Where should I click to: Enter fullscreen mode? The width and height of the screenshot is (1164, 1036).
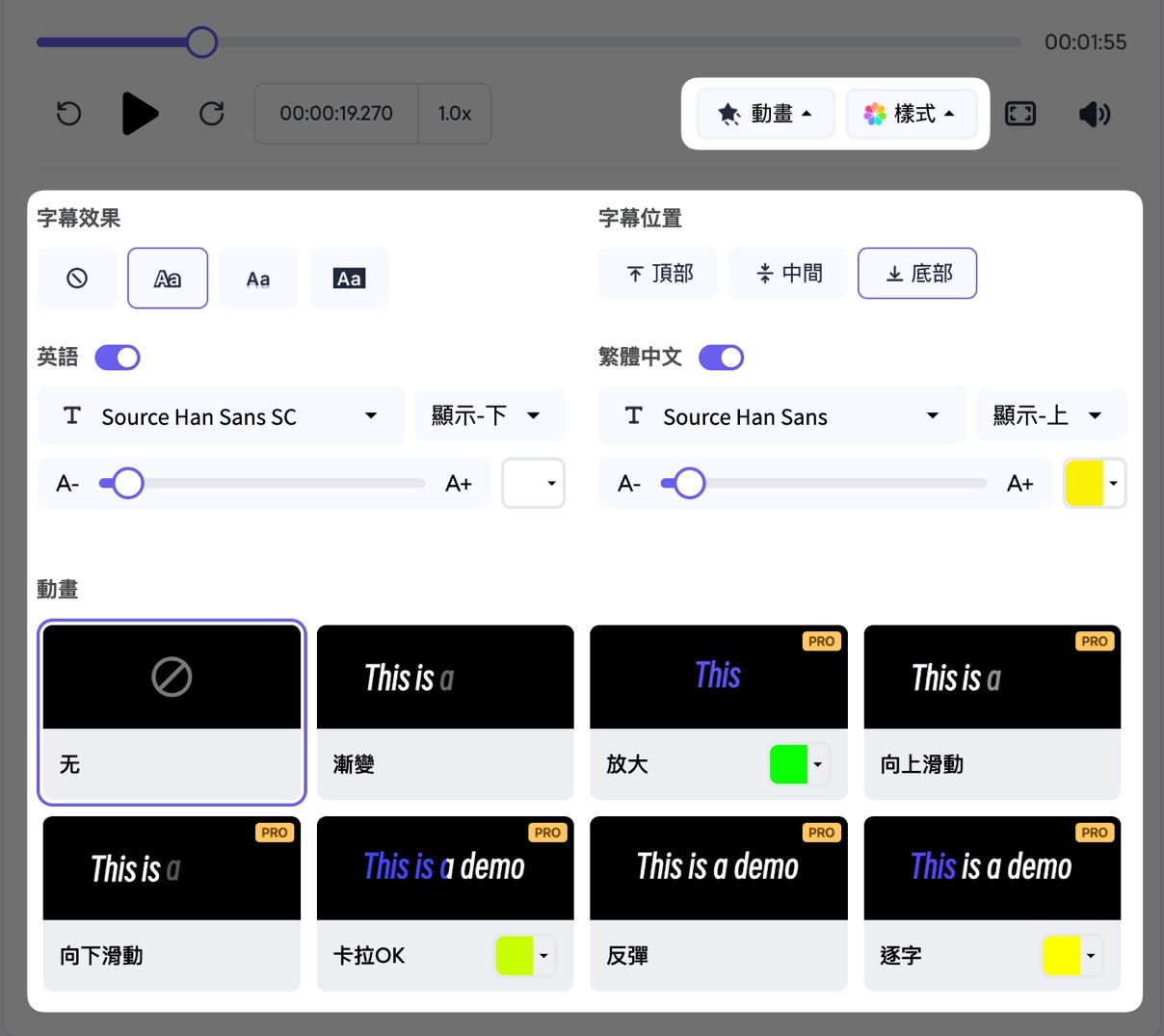1020,114
